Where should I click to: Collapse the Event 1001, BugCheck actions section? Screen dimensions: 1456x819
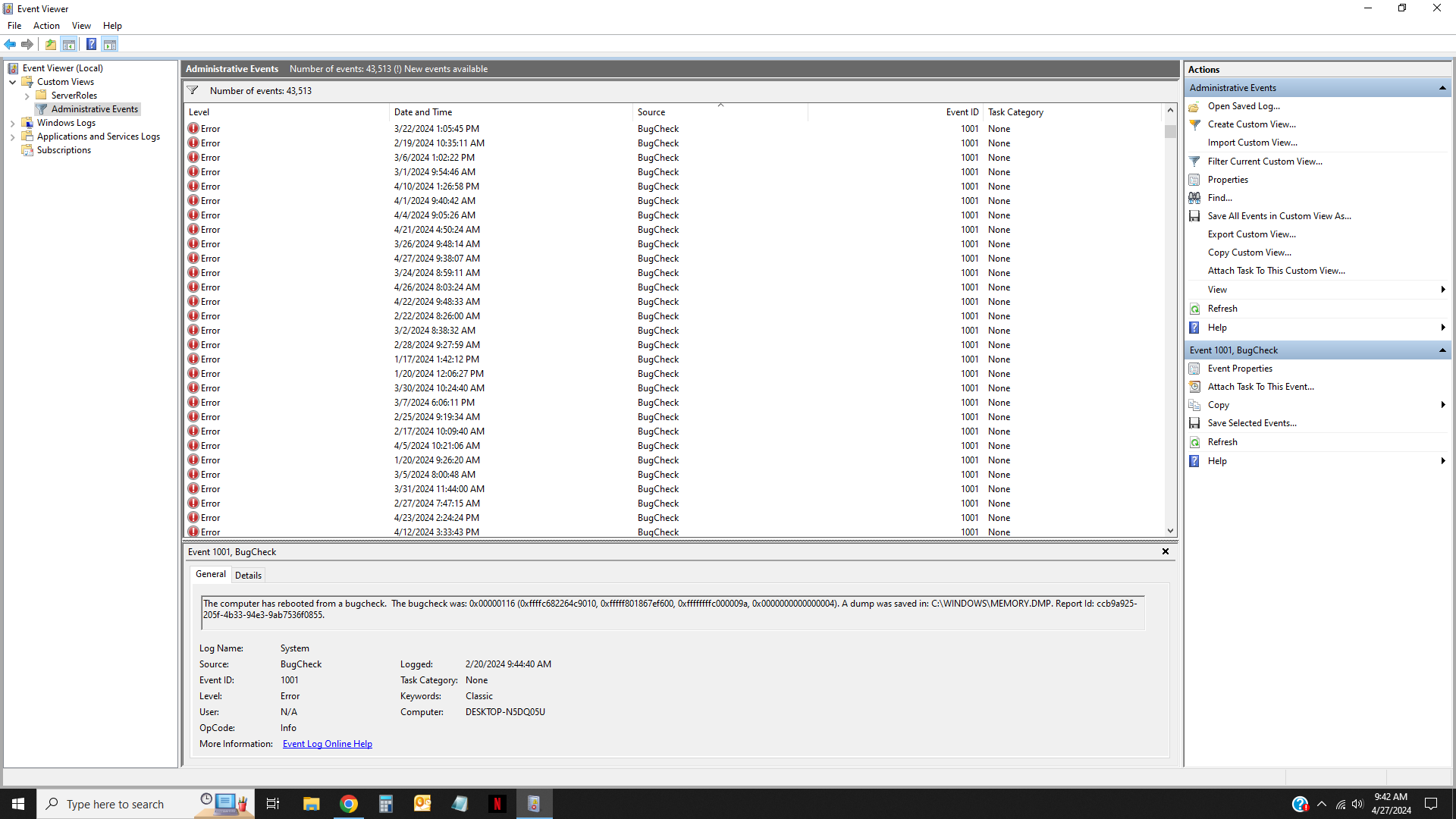pos(1442,350)
